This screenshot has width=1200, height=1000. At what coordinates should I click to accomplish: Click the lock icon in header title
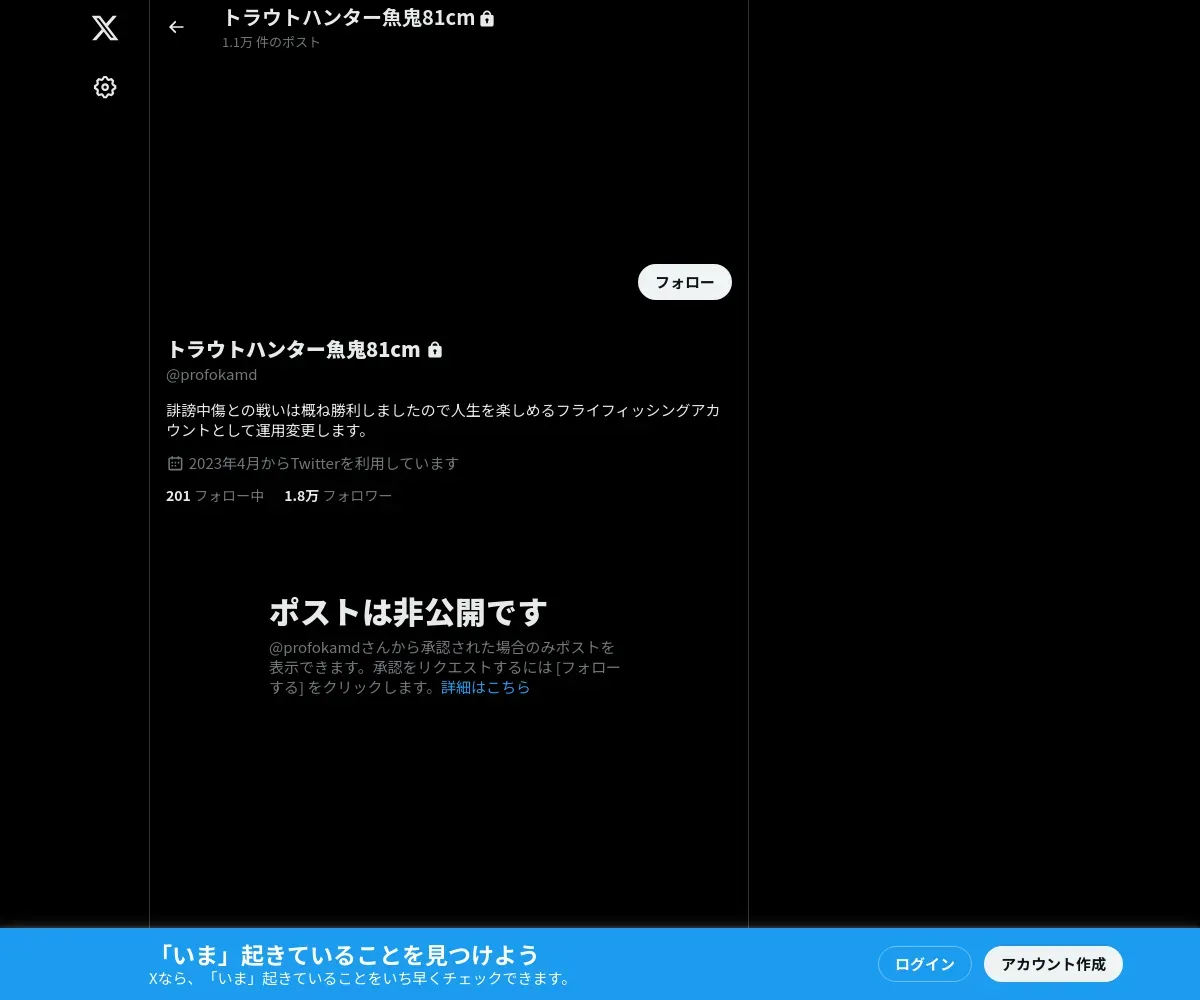coord(487,18)
